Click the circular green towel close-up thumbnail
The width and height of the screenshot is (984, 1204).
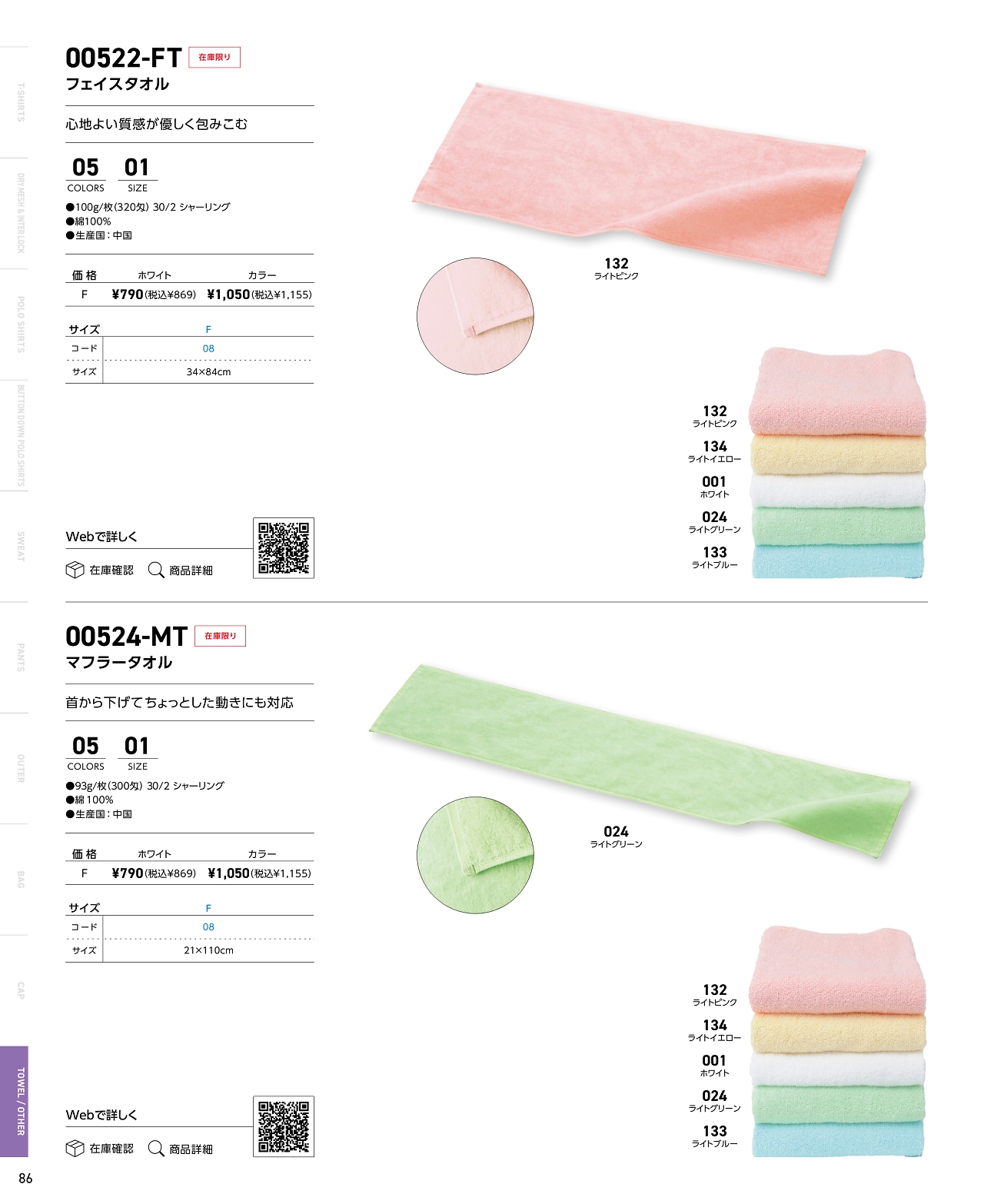475,855
